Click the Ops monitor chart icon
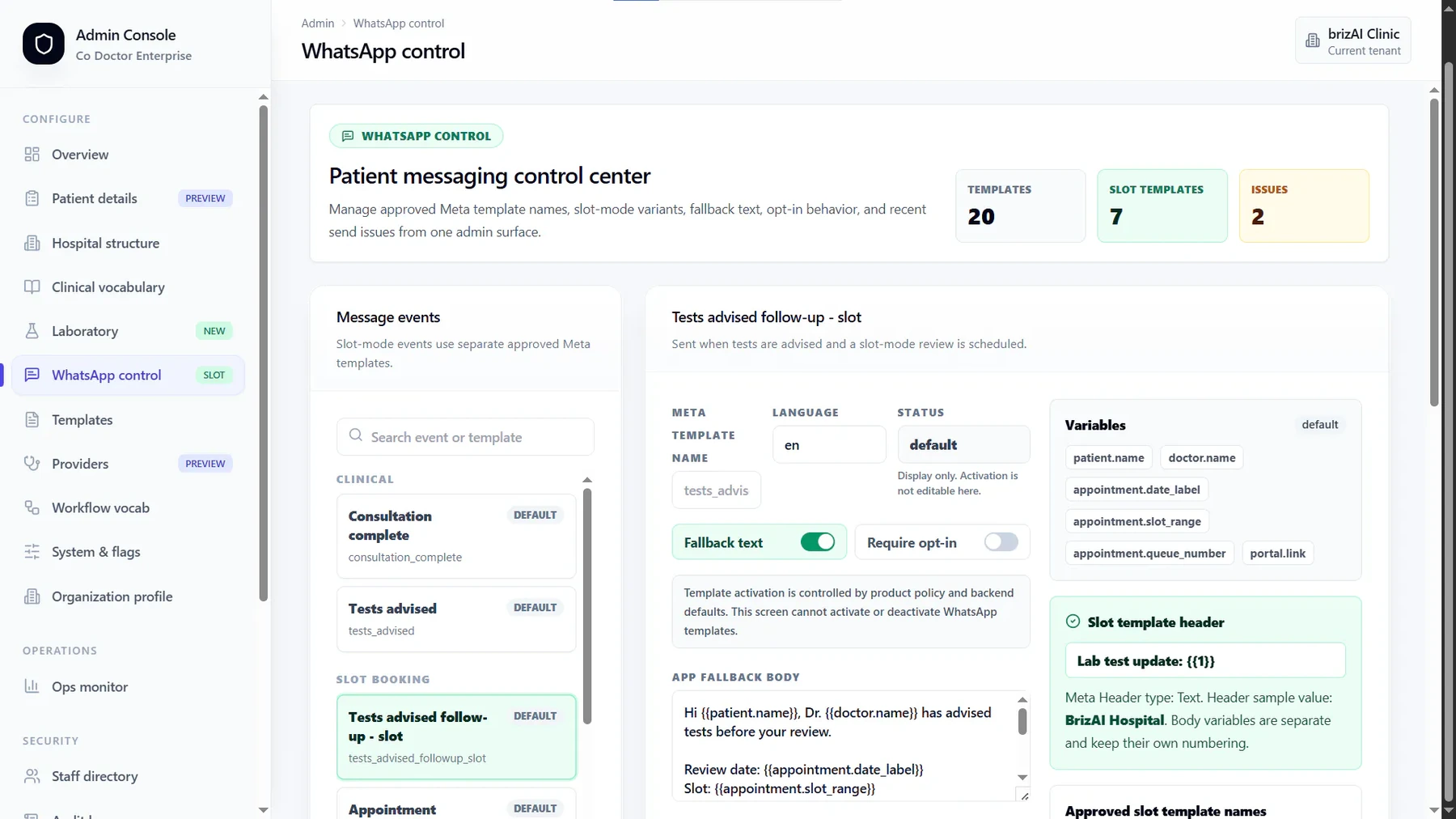 pos(32,686)
